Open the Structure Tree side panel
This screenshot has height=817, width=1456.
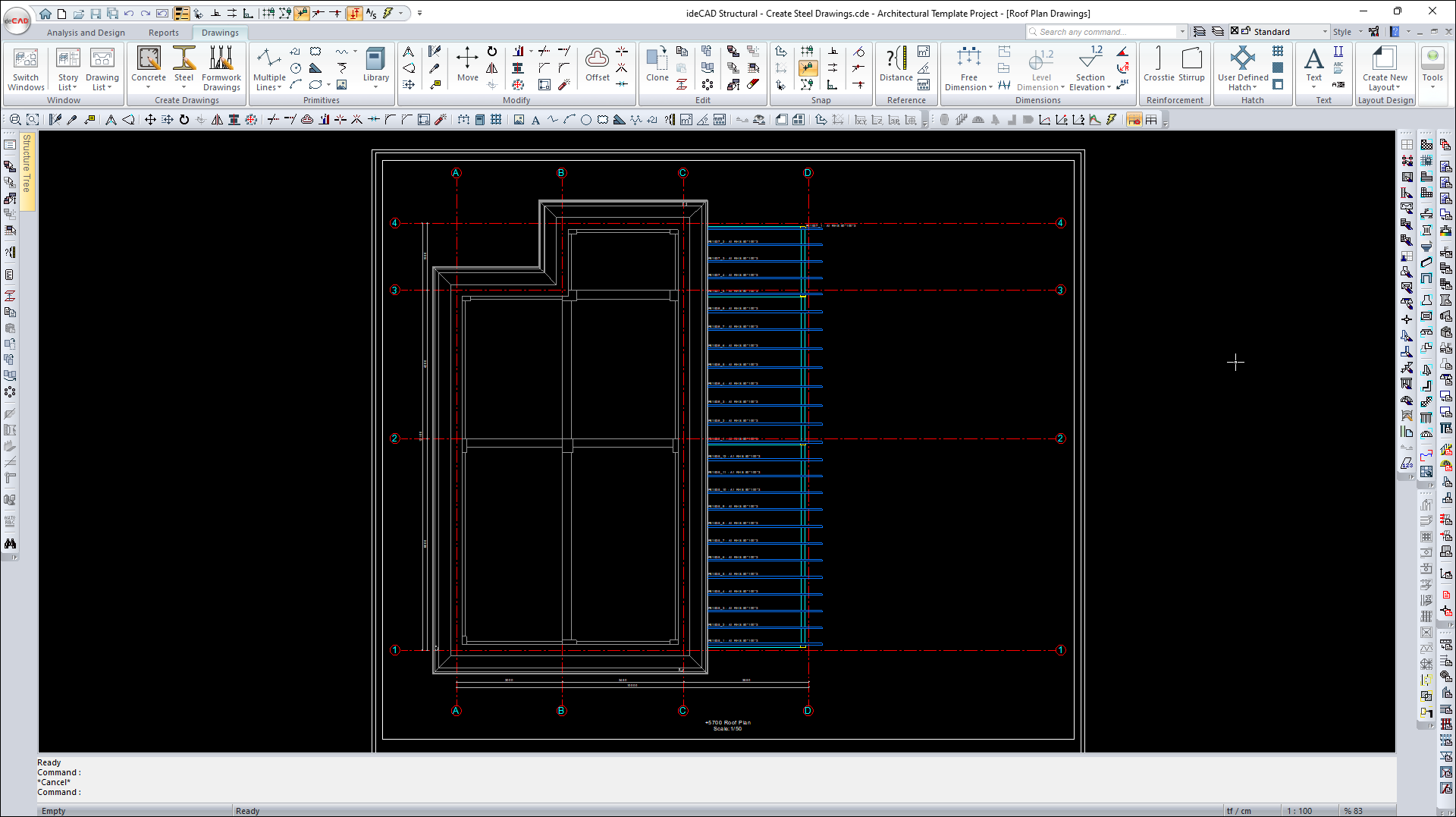[27, 163]
